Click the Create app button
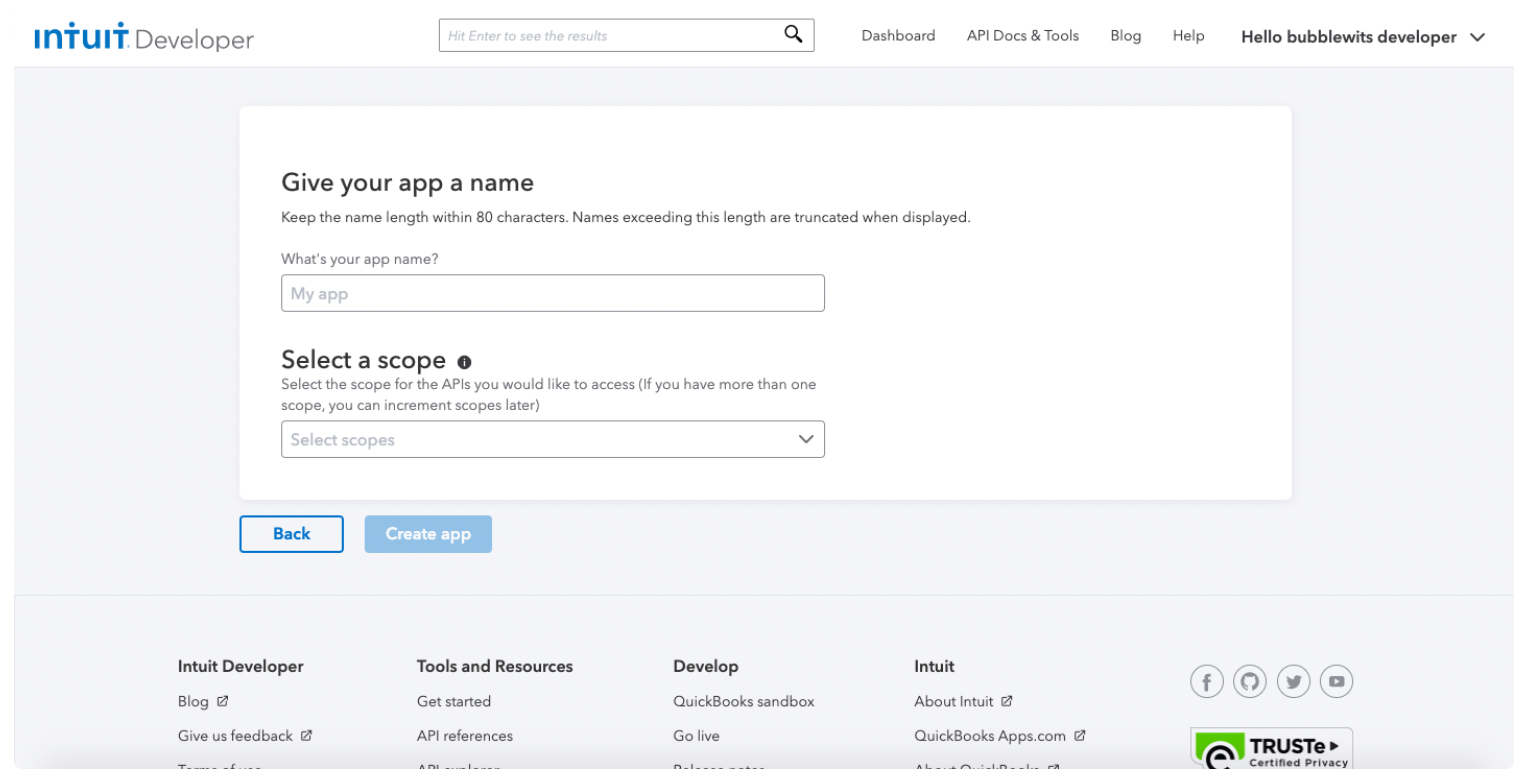The height and width of the screenshot is (784, 1530). click(x=428, y=534)
